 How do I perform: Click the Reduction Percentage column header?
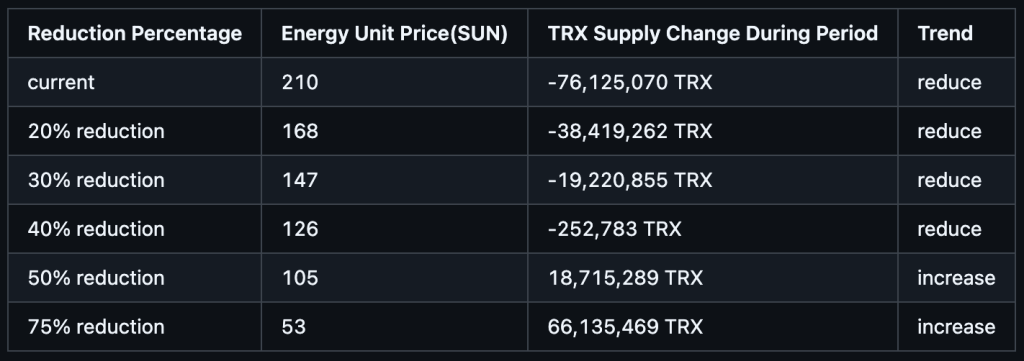tap(135, 33)
